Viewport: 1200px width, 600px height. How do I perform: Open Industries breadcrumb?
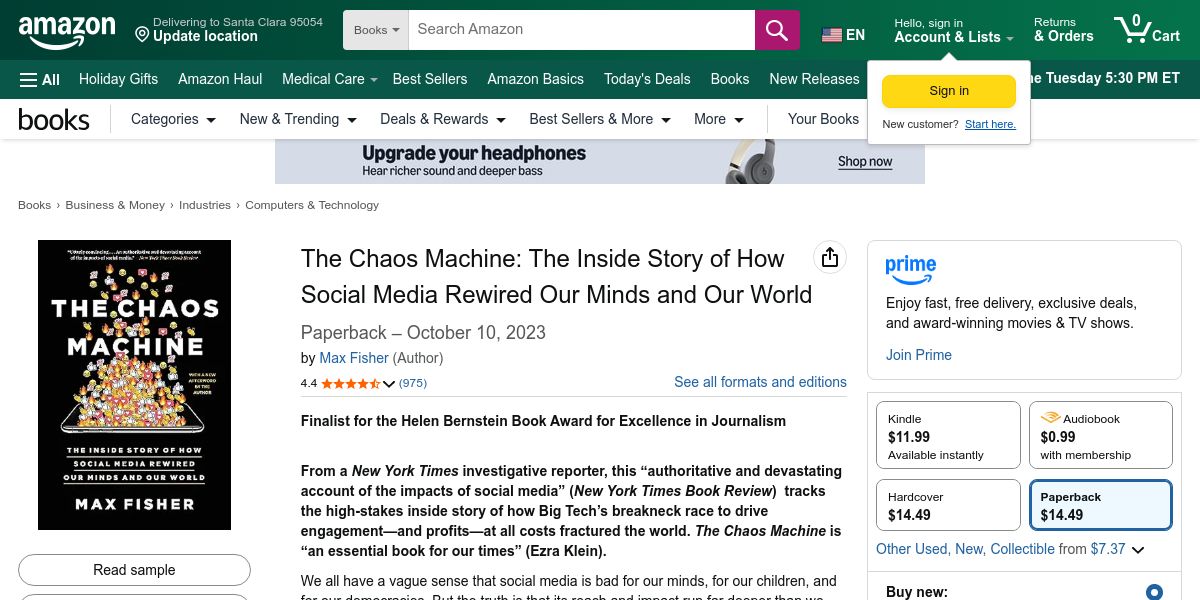click(205, 205)
